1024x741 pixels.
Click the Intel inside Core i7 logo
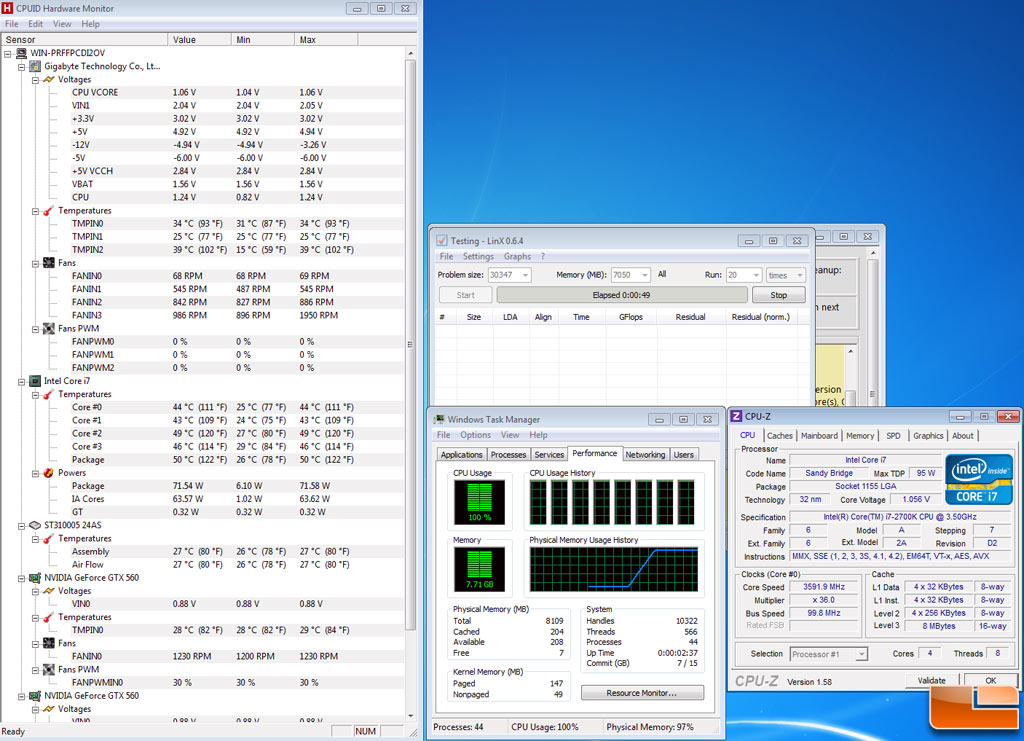tap(978, 480)
